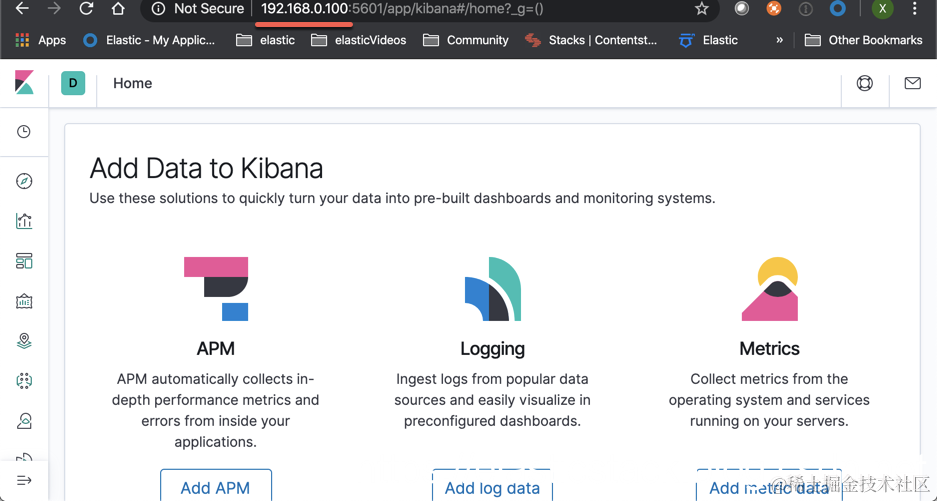This screenshot has width=937, height=501.
Task: Click the blue ring extension icon
Action: (x=838, y=8)
